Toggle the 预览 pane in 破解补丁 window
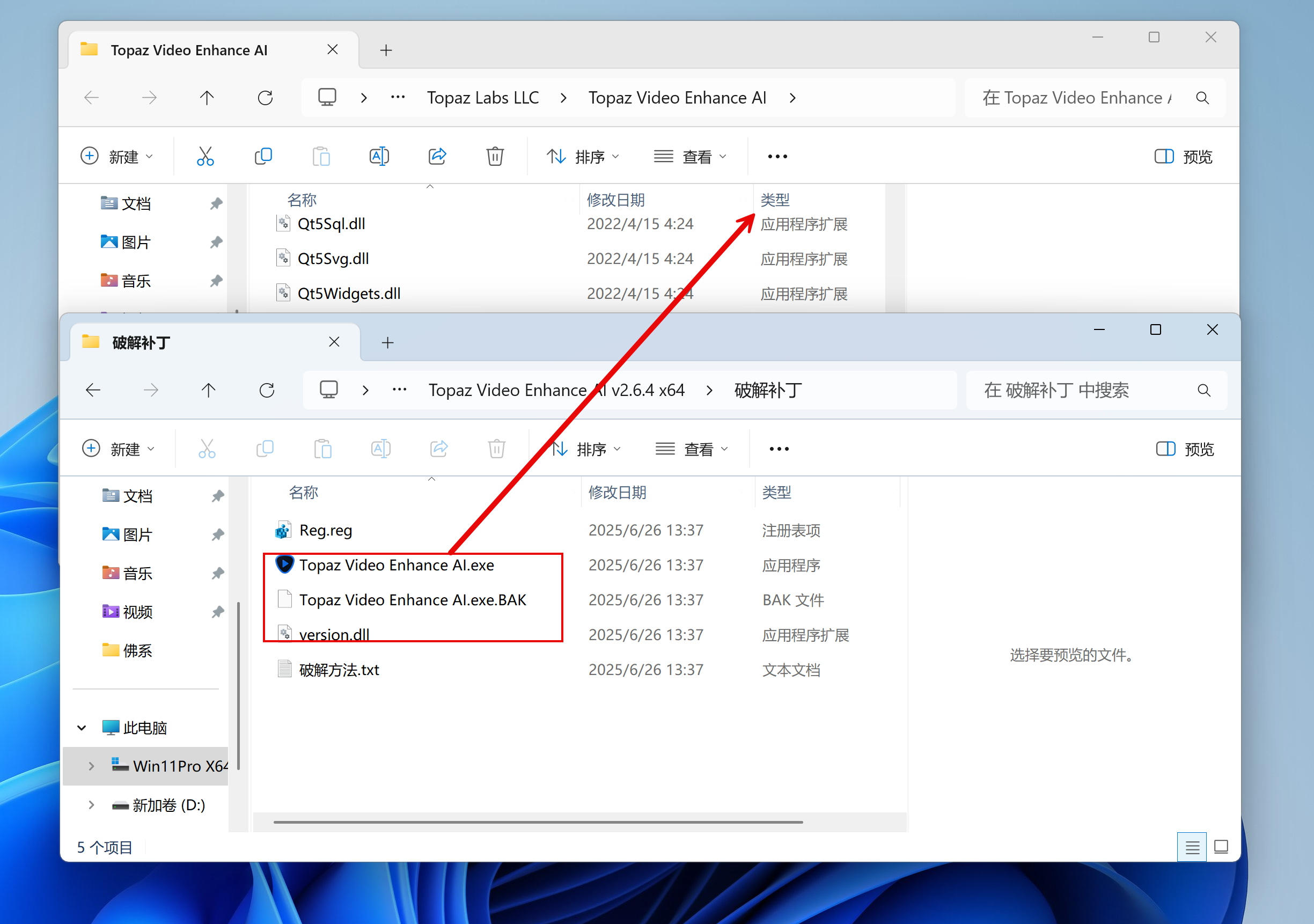The image size is (1314, 924). 1185,449
